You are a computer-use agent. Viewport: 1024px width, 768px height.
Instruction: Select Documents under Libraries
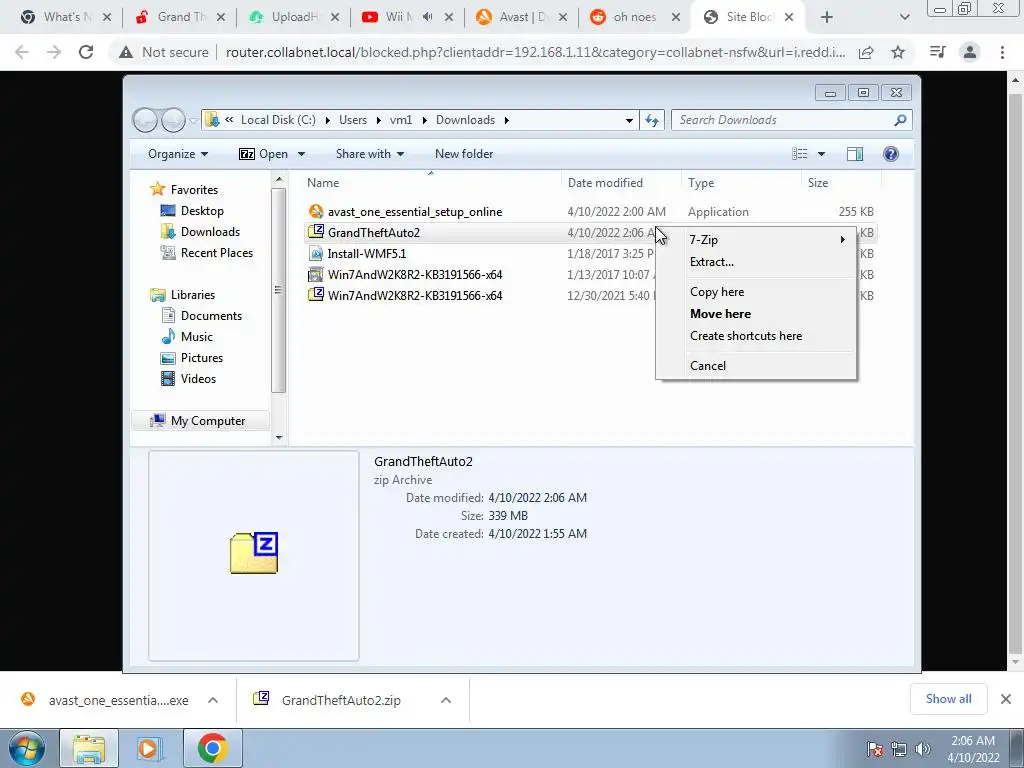click(211, 315)
